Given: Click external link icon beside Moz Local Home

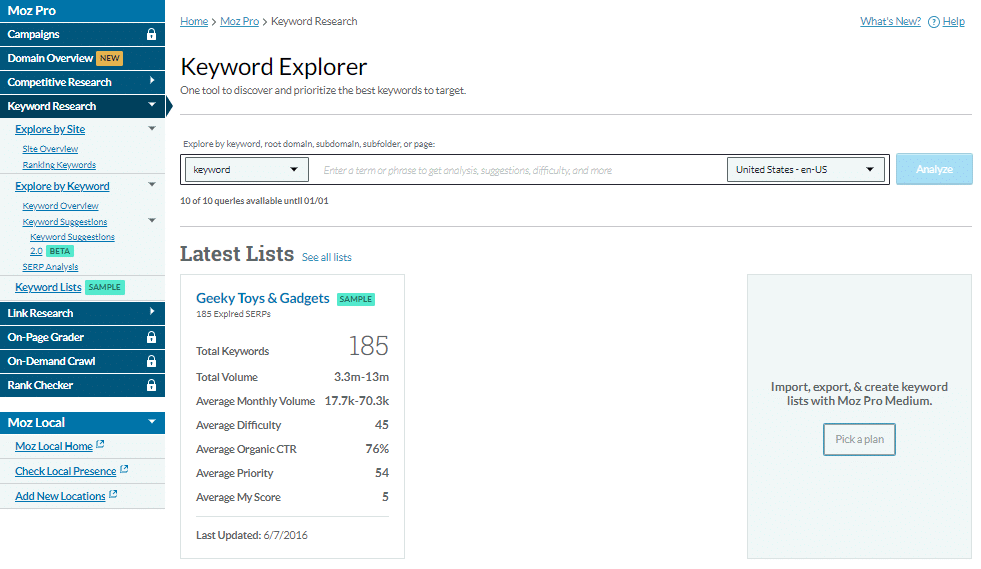Looking at the screenshot, I should click(100, 444).
